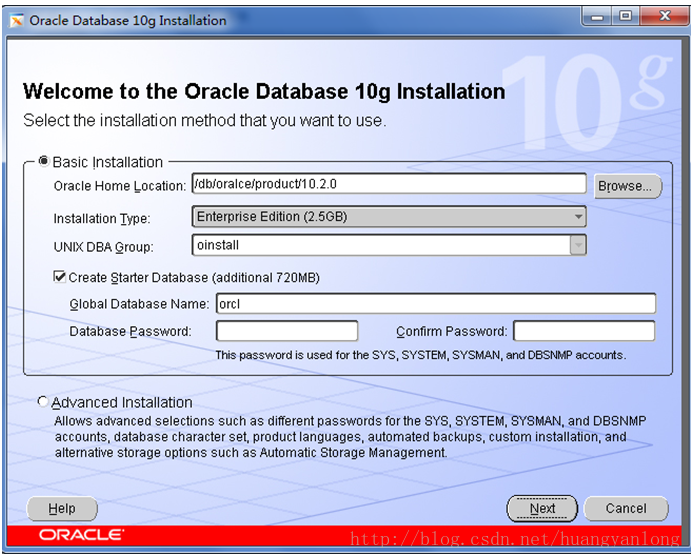The width and height of the screenshot is (691, 559).
Task: Click the Oracle Home Location field
Action: coord(389,183)
